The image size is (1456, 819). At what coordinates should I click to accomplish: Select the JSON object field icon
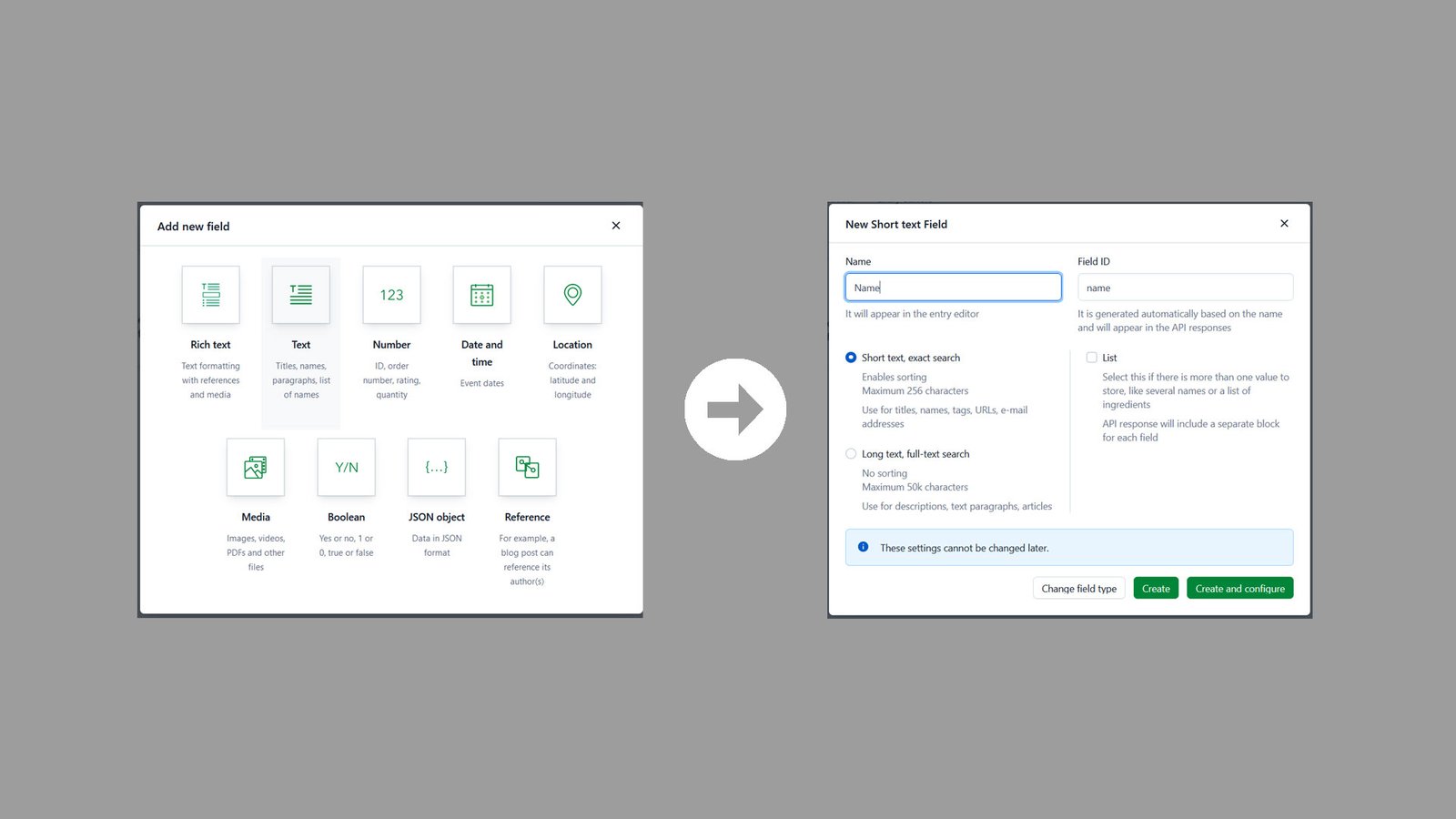pos(436,467)
